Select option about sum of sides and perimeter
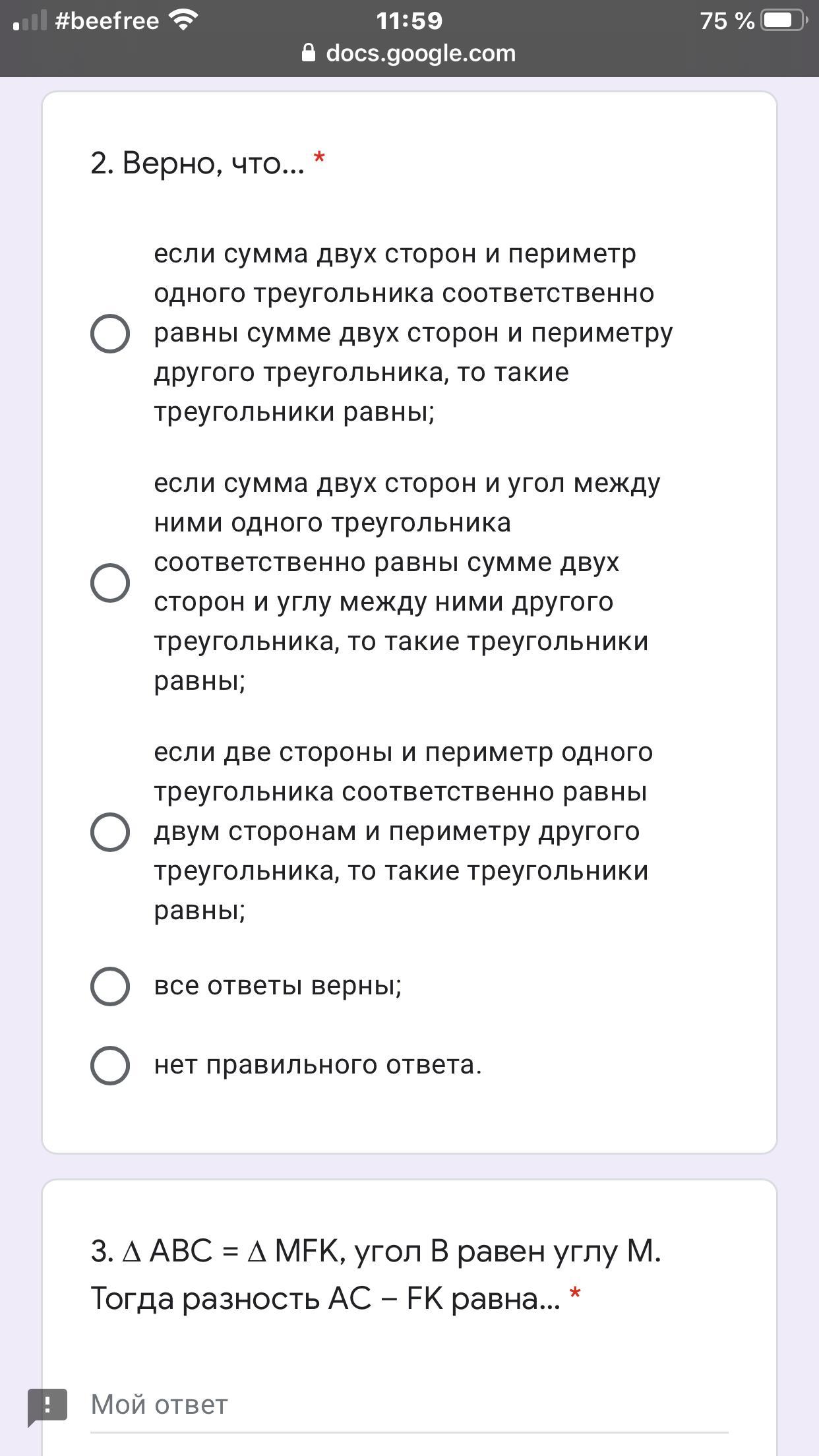 pos(109,334)
